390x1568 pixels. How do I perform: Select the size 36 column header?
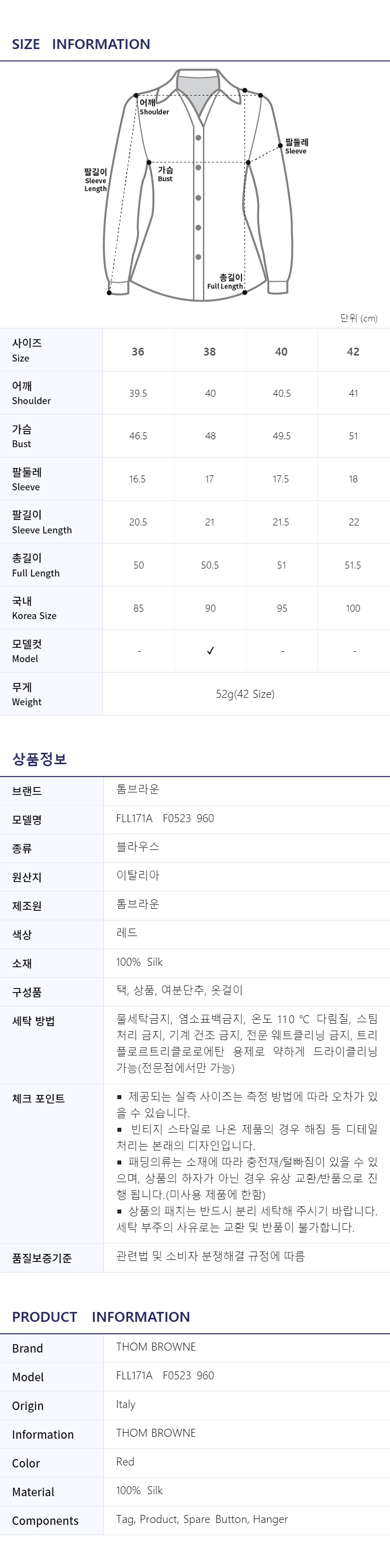[x=138, y=351]
